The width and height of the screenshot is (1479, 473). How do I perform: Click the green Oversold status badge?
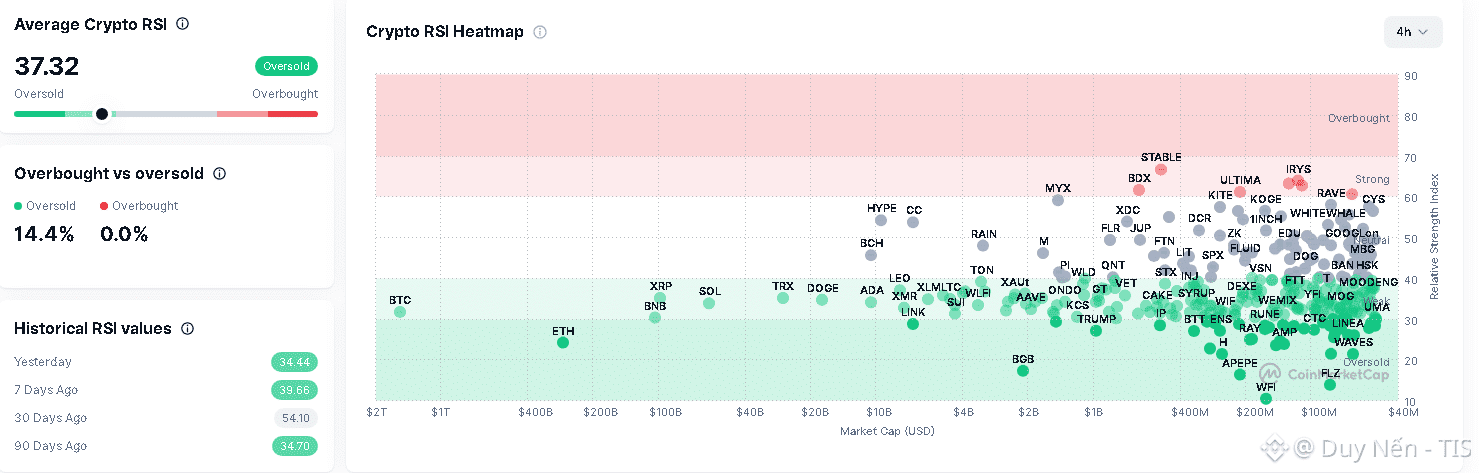click(286, 67)
